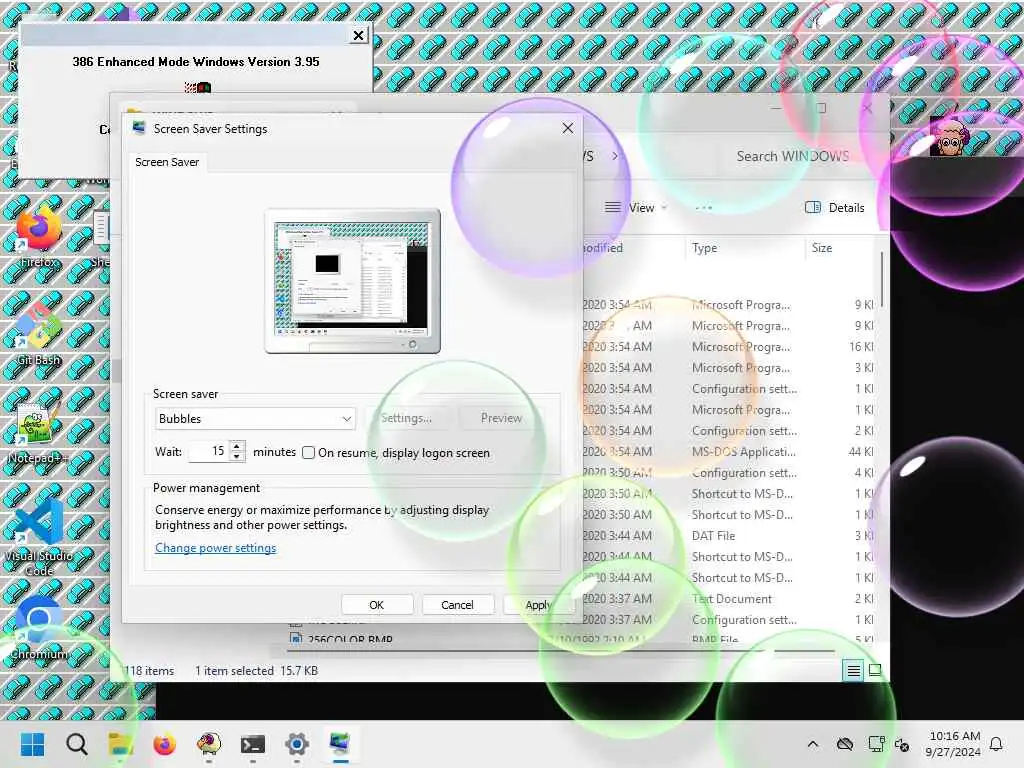This screenshot has width=1024, height=768.
Task: Click the monitor preview thumbnail
Action: click(352, 281)
